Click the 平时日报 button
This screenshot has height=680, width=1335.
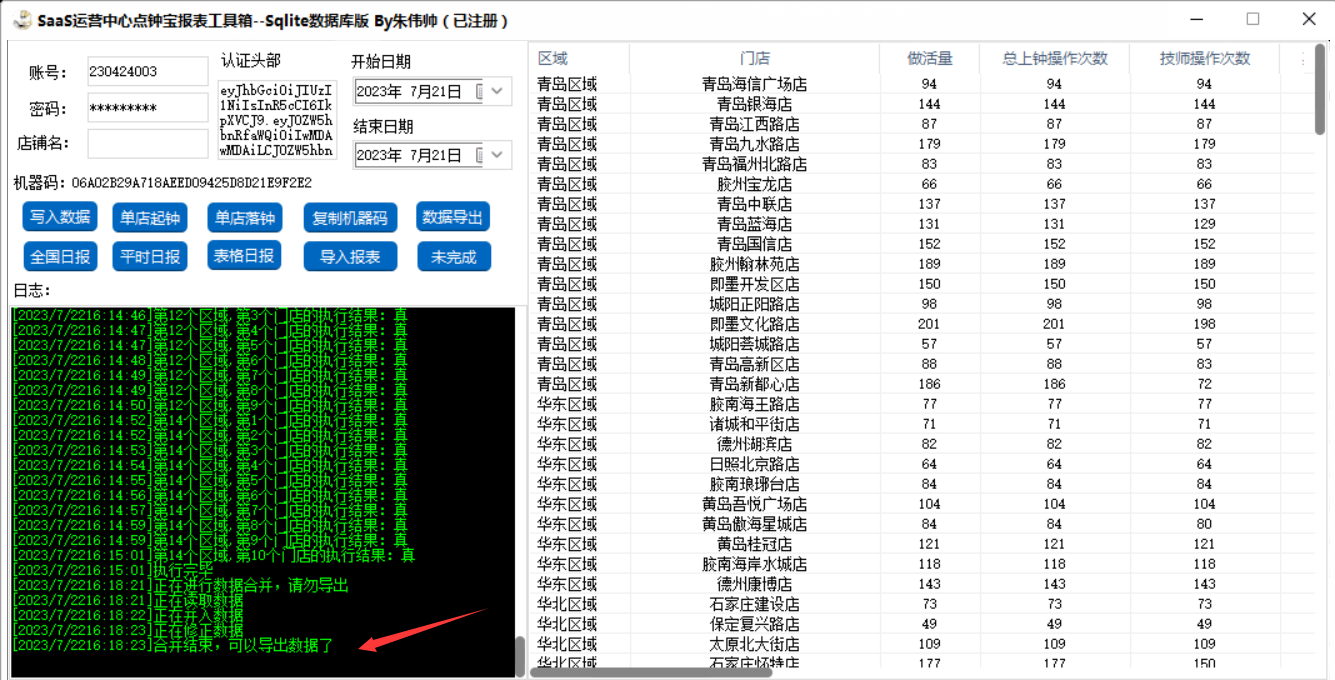point(150,257)
